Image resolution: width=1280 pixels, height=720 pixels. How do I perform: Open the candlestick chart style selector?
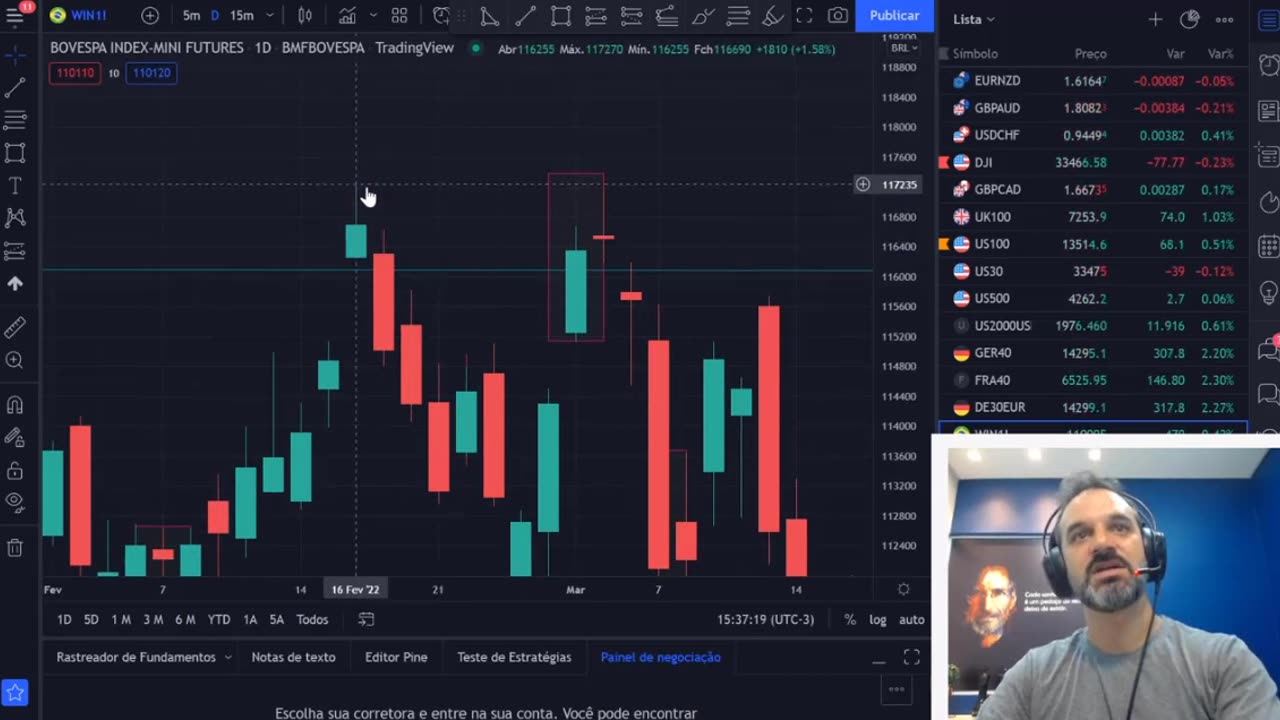tap(305, 15)
